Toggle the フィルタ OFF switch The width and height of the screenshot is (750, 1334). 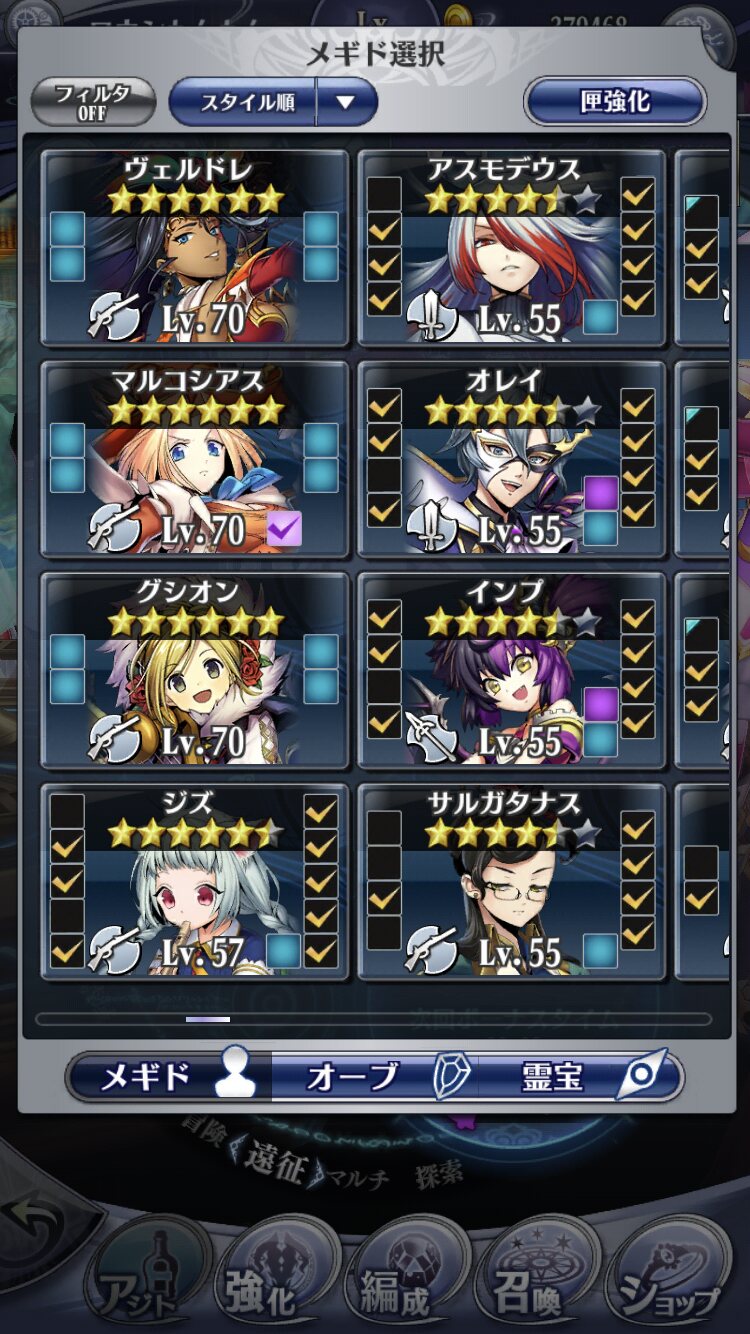pyautogui.click(x=92, y=101)
